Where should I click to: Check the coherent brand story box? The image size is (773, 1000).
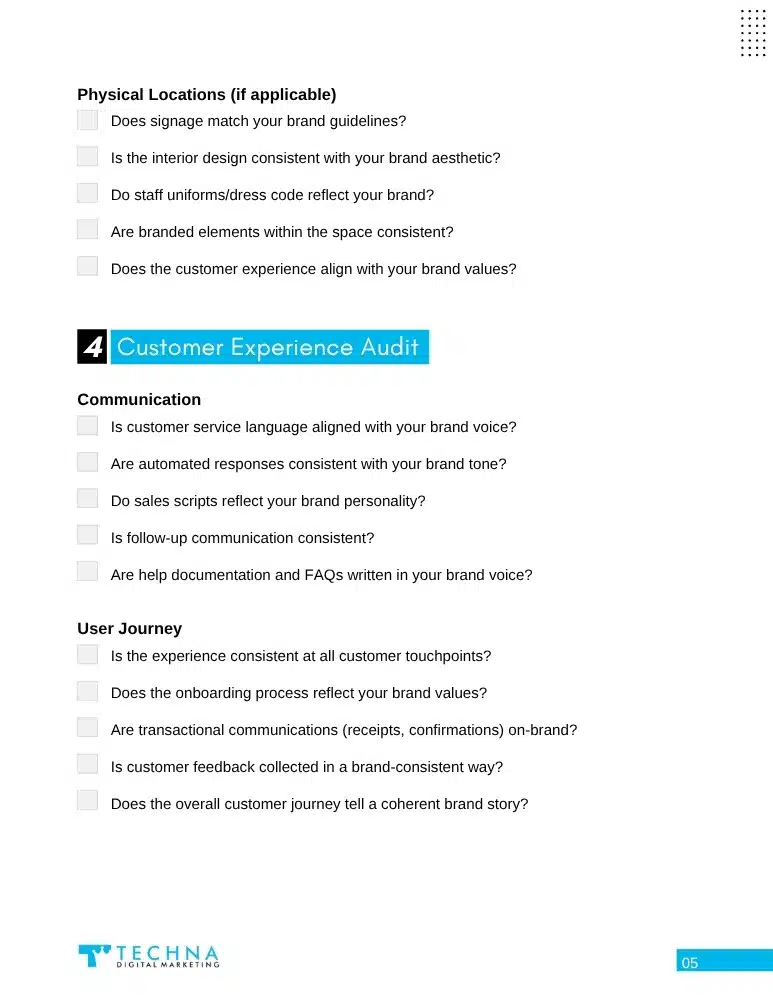88,801
